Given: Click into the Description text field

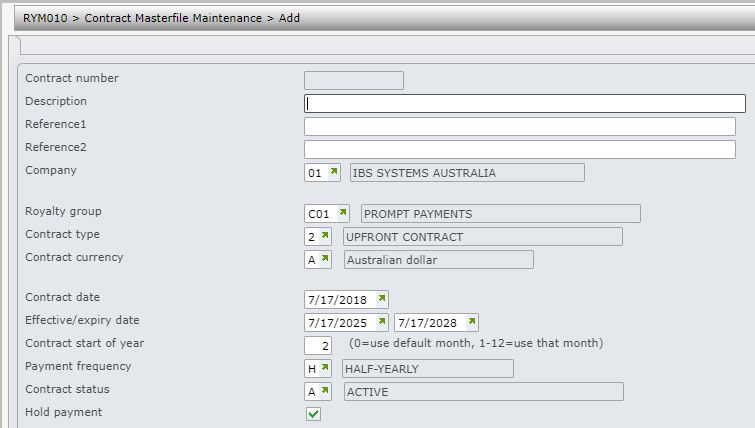Looking at the screenshot, I should (525, 104).
